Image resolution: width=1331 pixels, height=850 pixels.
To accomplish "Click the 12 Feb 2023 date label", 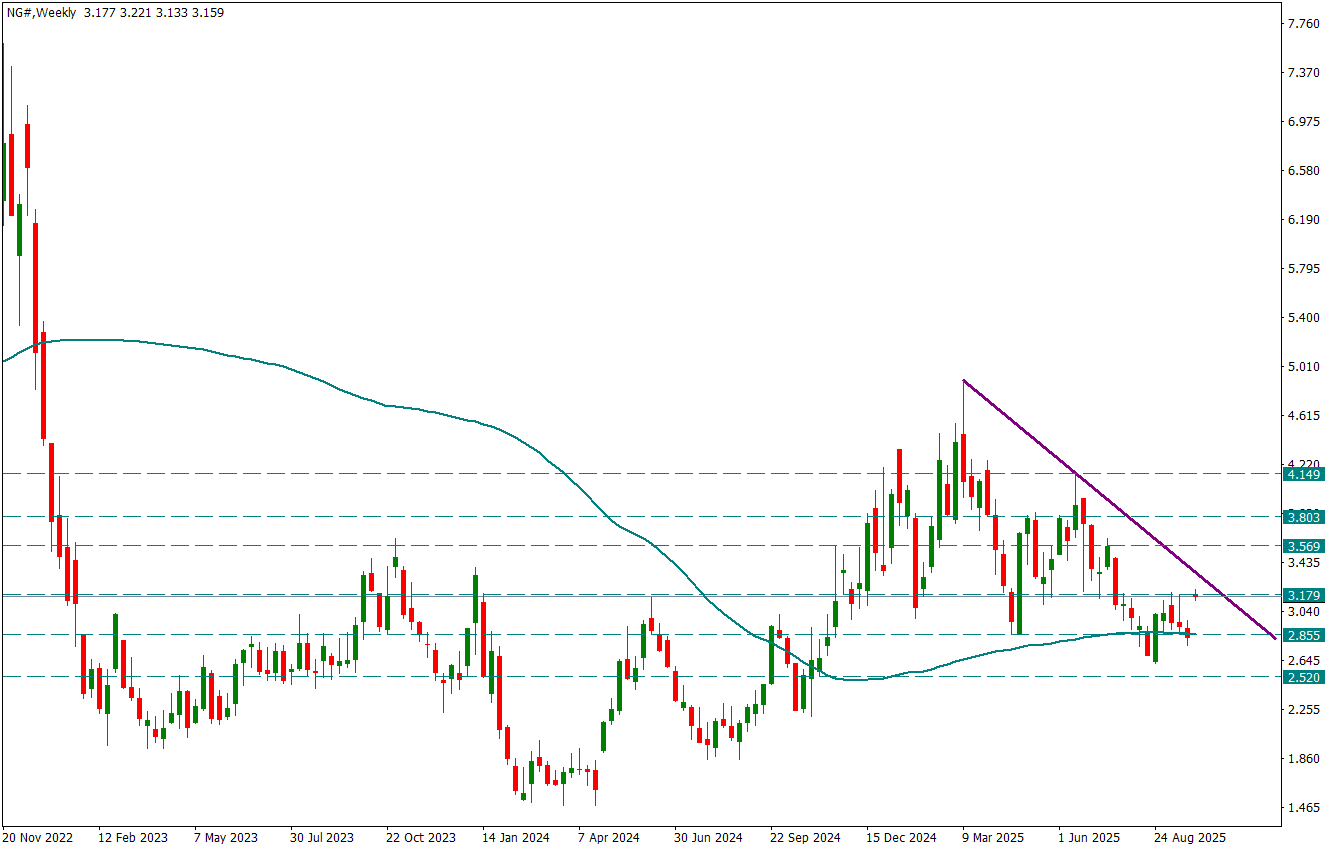I will pos(132,837).
